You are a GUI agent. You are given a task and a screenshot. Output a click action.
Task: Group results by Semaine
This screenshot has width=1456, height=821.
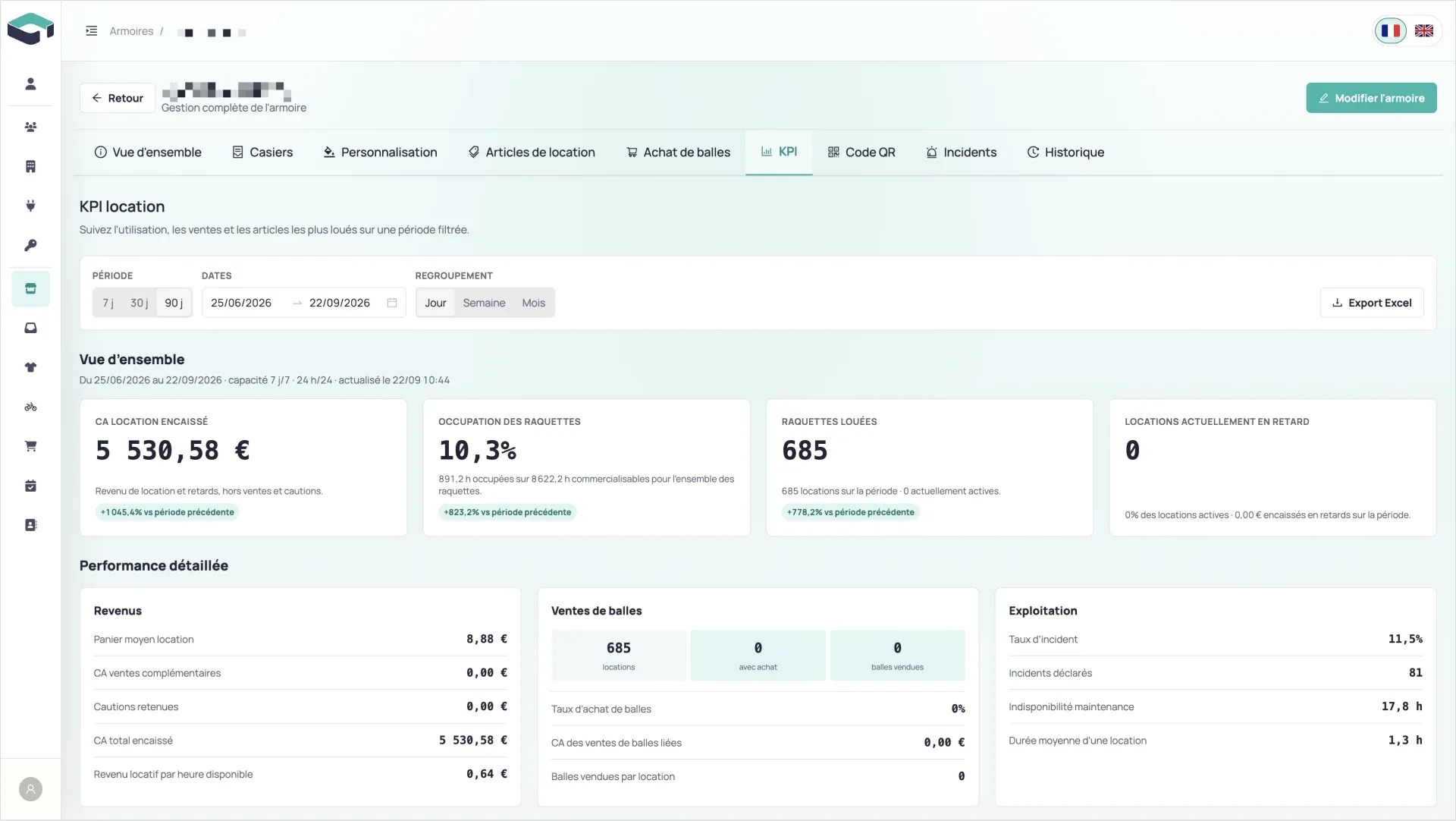[484, 303]
